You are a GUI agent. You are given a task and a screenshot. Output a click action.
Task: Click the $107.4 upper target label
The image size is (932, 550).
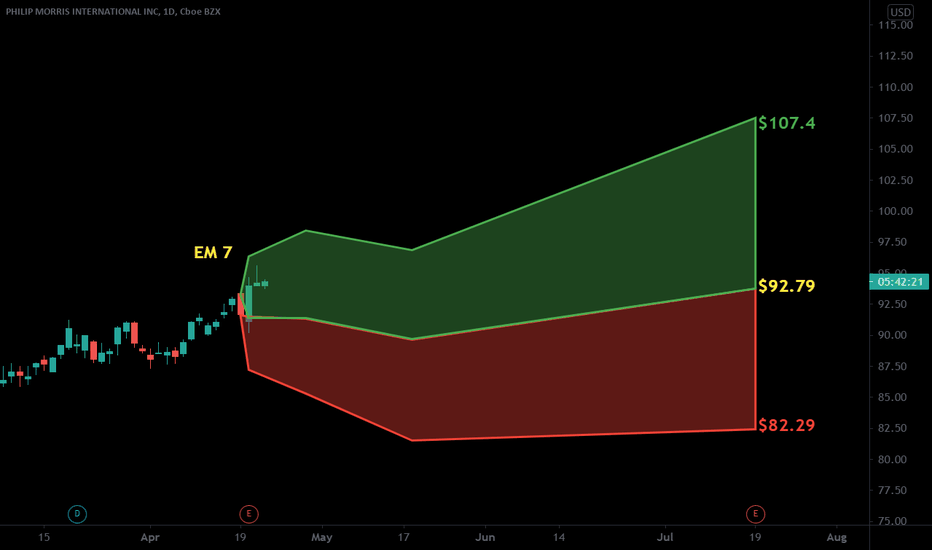[x=786, y=123]
